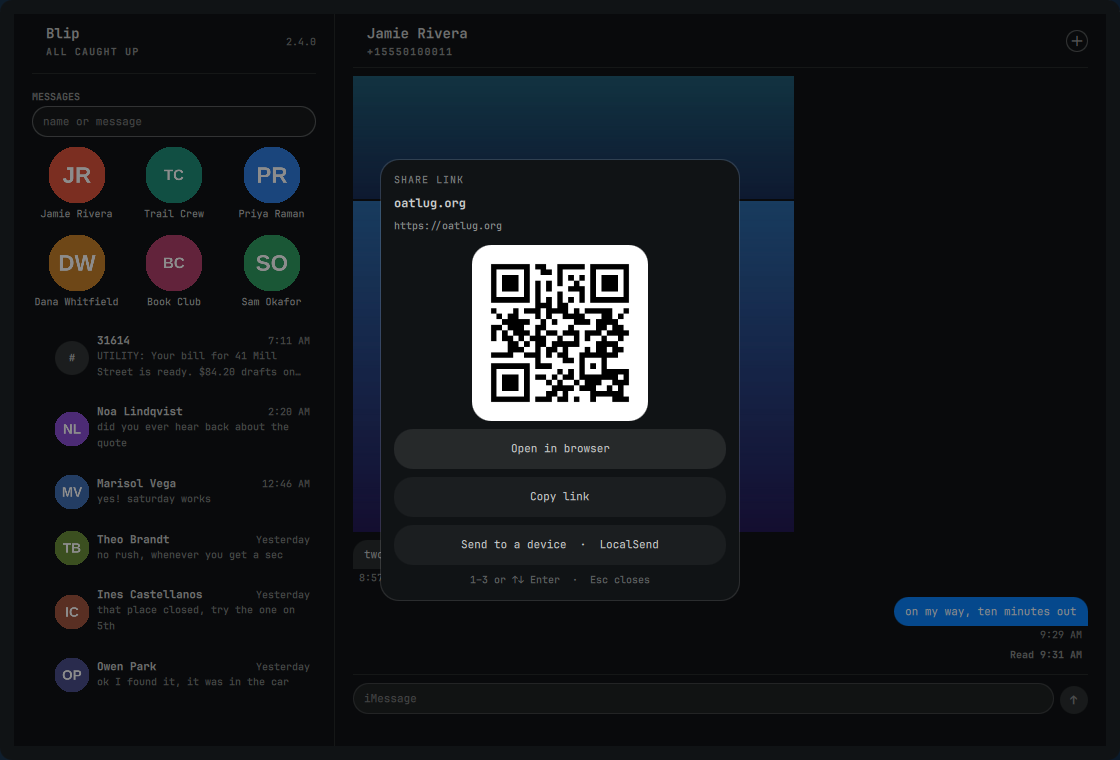Viewport: 1120px width, 760px height.
Task: Focus the iMessage compose field
Action: coord(703,699)
